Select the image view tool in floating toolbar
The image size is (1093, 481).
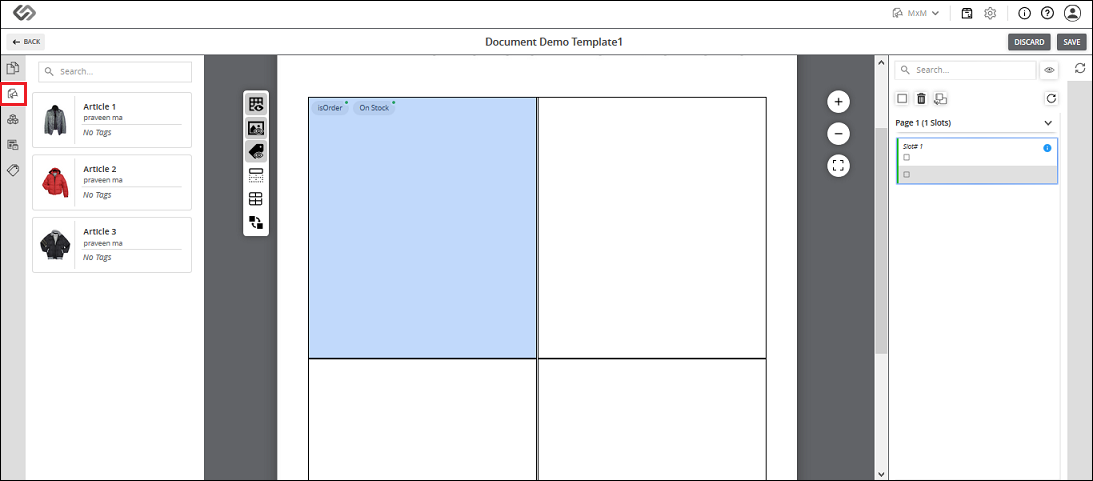(256, 128)
